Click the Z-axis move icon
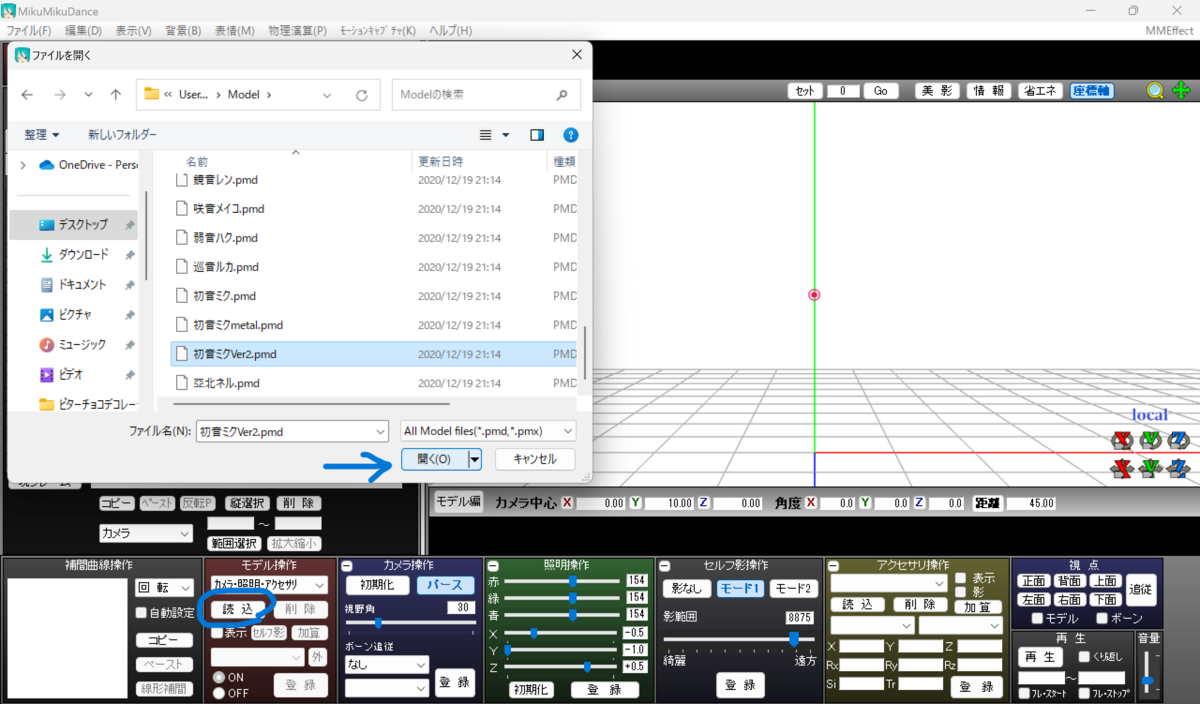This screenshot has height=704, width=1200. click(x=1178, y=468)
